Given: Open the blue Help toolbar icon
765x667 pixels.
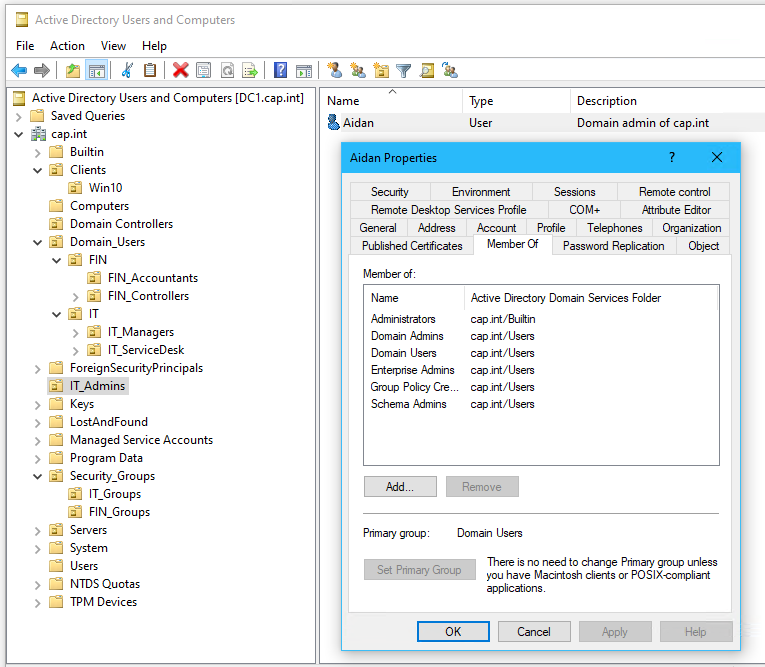Looking at the screenshot, I should (281, 71).
